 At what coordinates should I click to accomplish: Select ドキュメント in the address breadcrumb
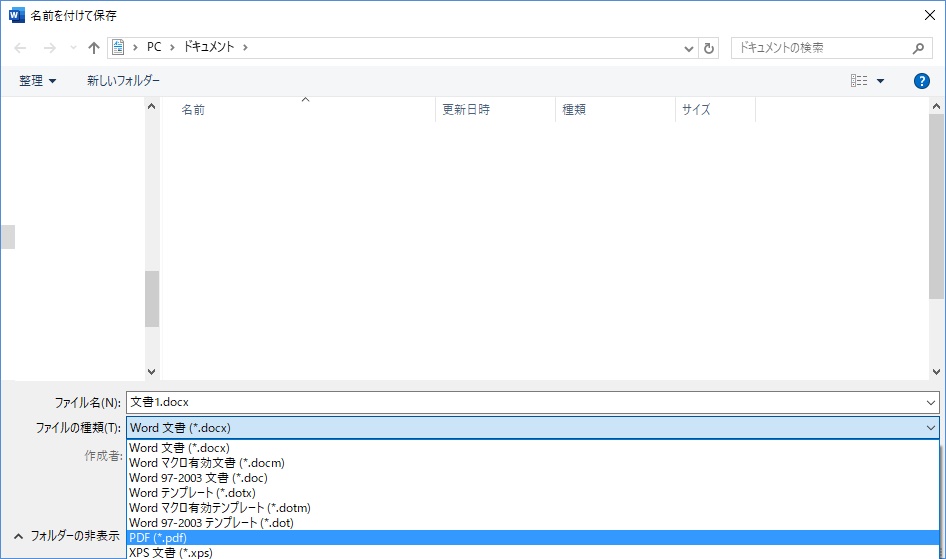point(208,47)
